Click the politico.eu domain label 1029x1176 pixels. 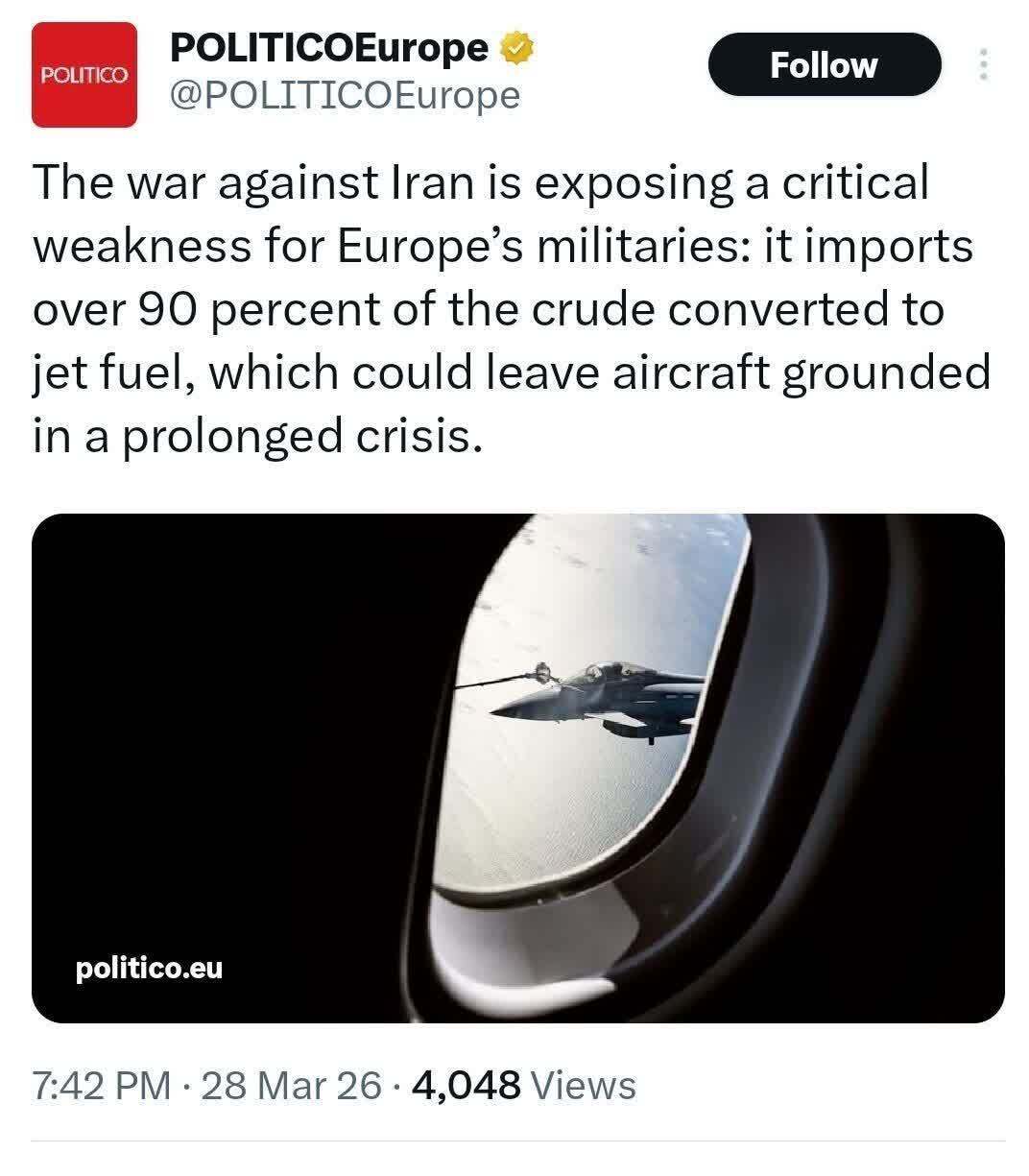[149, 968]
